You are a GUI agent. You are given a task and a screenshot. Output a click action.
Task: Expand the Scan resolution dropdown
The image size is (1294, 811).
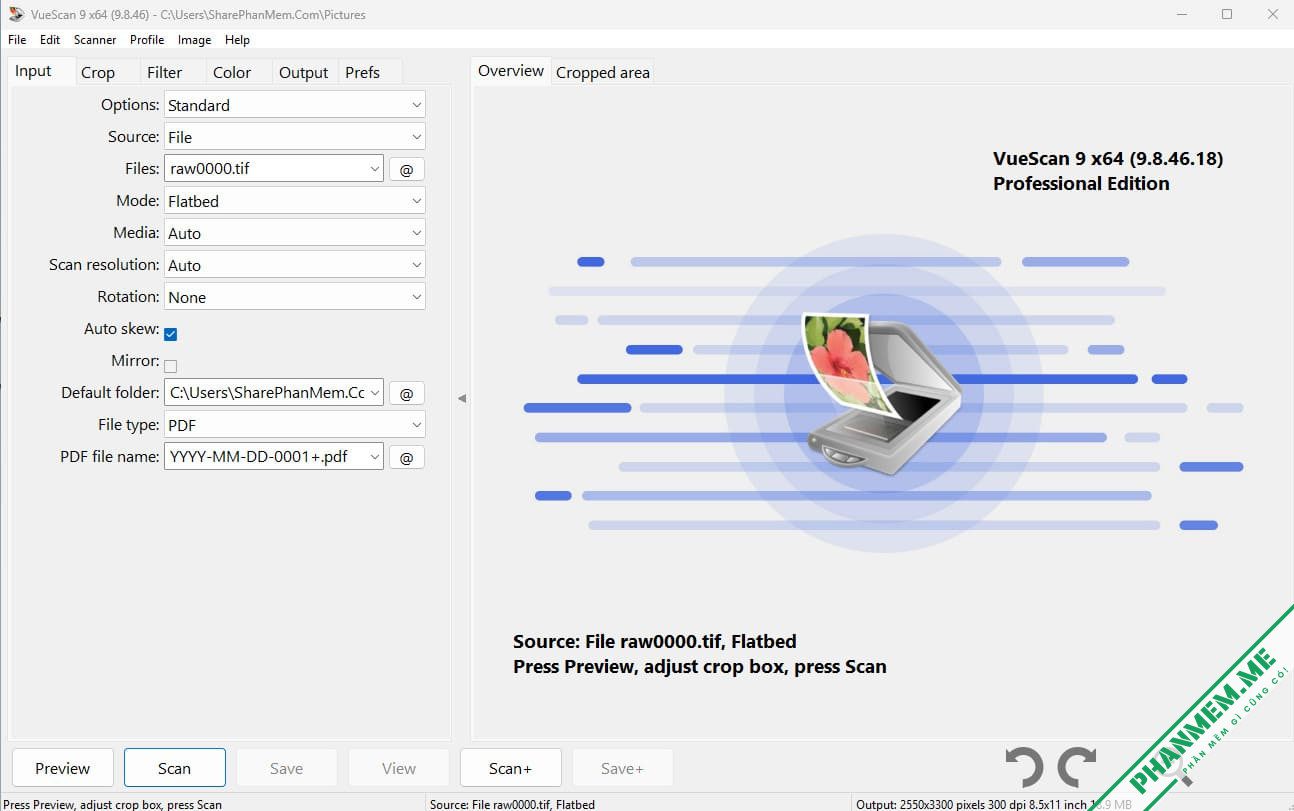294,265
